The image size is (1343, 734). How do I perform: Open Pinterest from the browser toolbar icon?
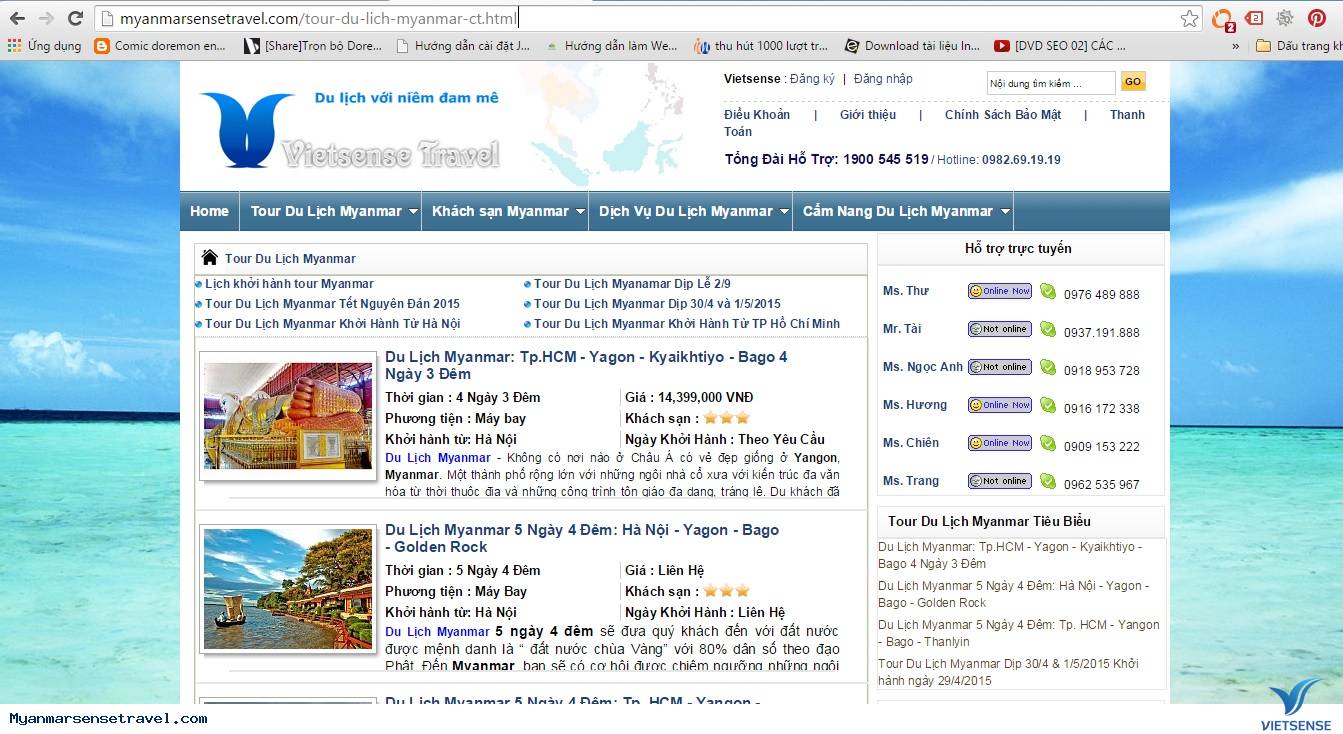coord(1318,17)
